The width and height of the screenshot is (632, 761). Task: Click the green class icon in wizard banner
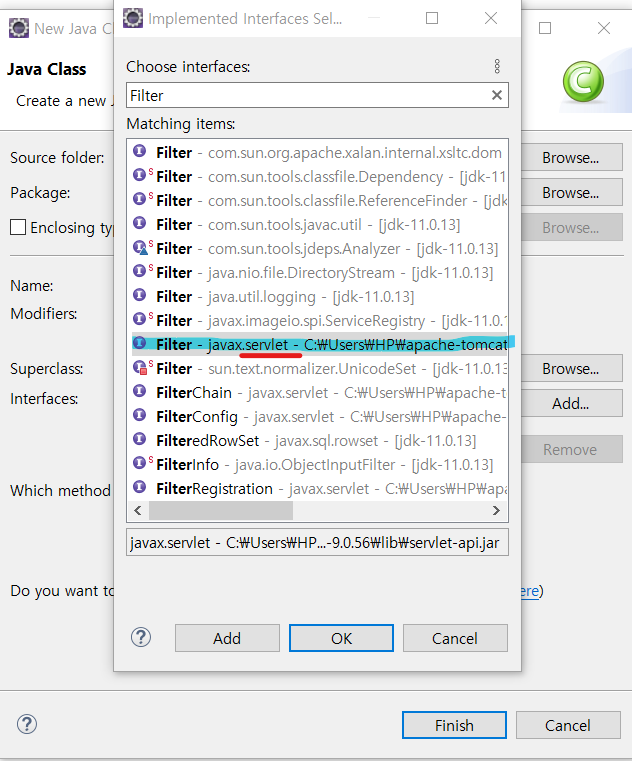(583, 82)
